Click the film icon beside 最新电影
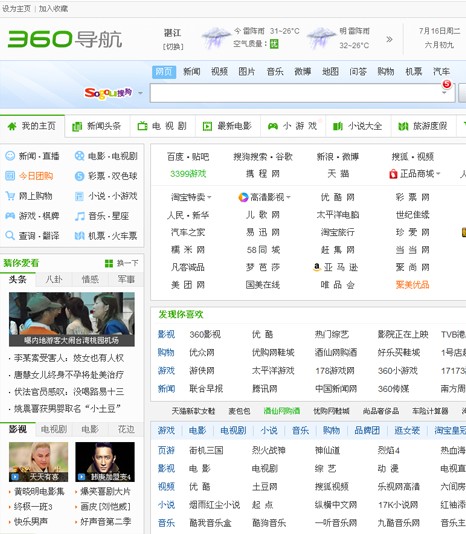 [207, 127]
